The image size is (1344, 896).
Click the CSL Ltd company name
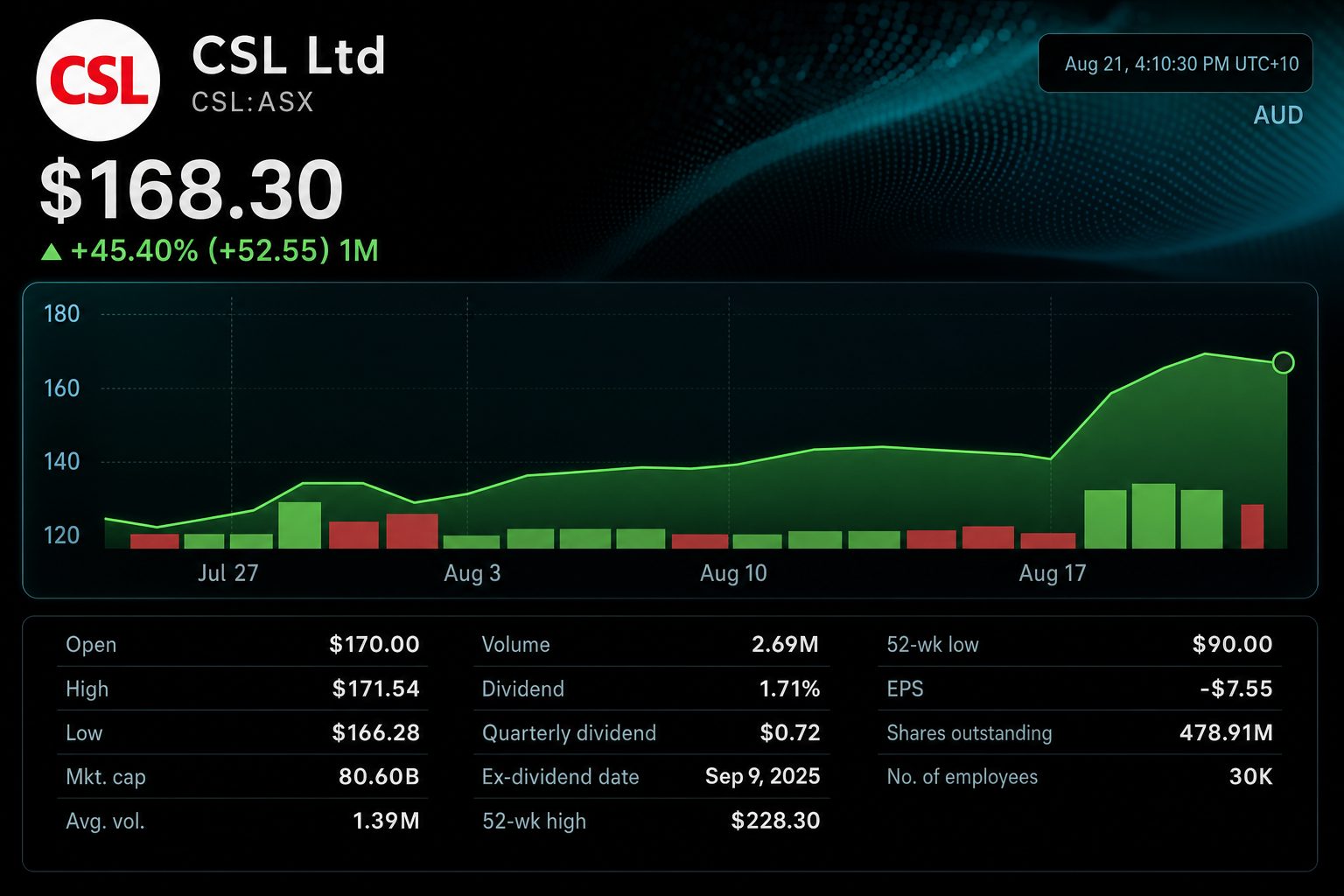(x=289, y=56)
